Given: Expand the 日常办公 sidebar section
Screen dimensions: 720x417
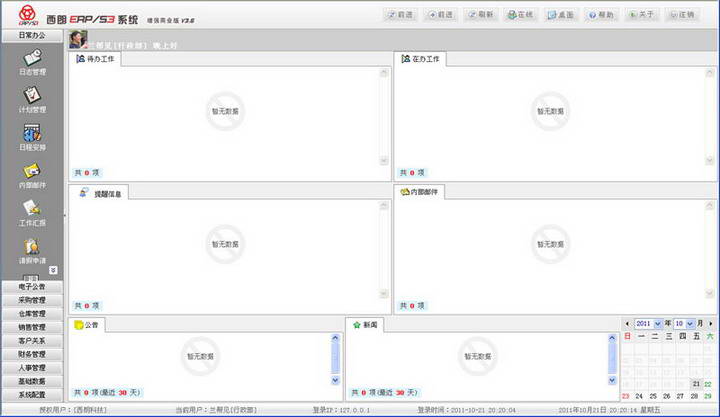Looking at the screenshot, I should point(32,35).
